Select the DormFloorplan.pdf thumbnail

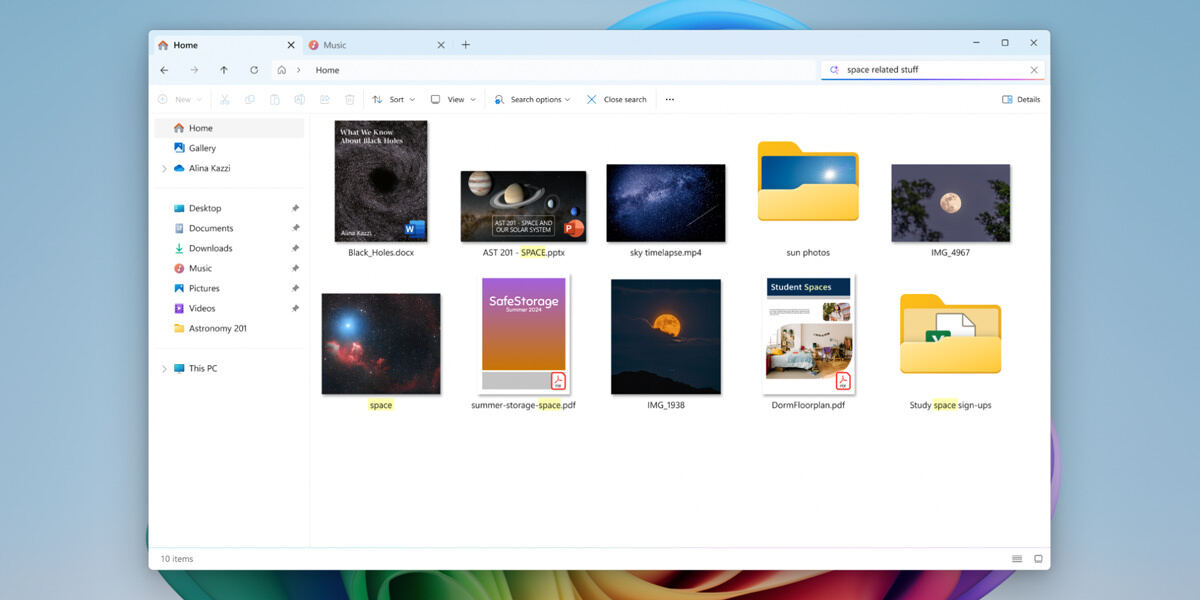coord(808,334)
